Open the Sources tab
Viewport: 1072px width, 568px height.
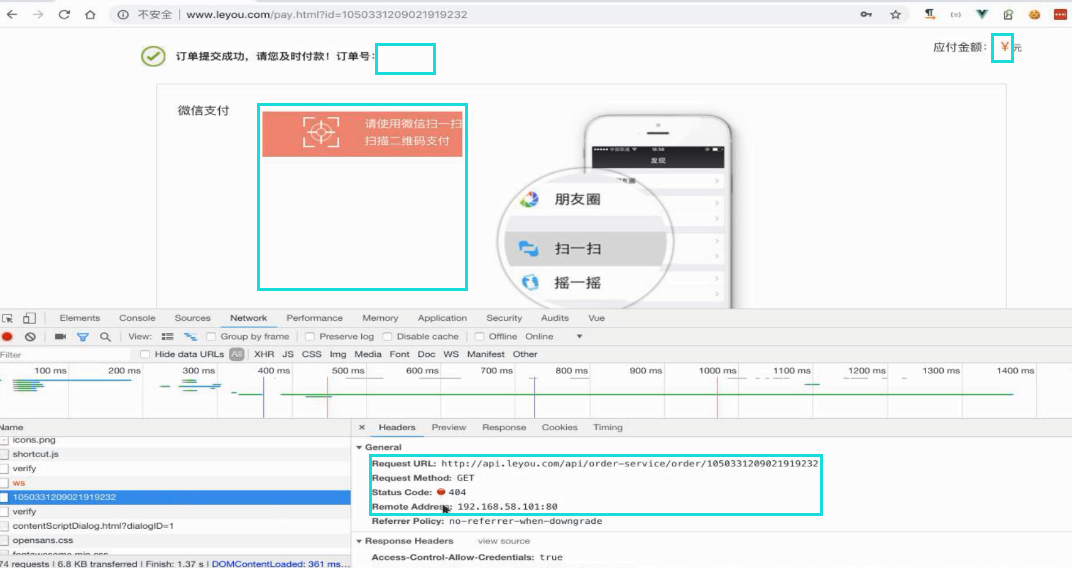tap(192, 318)
